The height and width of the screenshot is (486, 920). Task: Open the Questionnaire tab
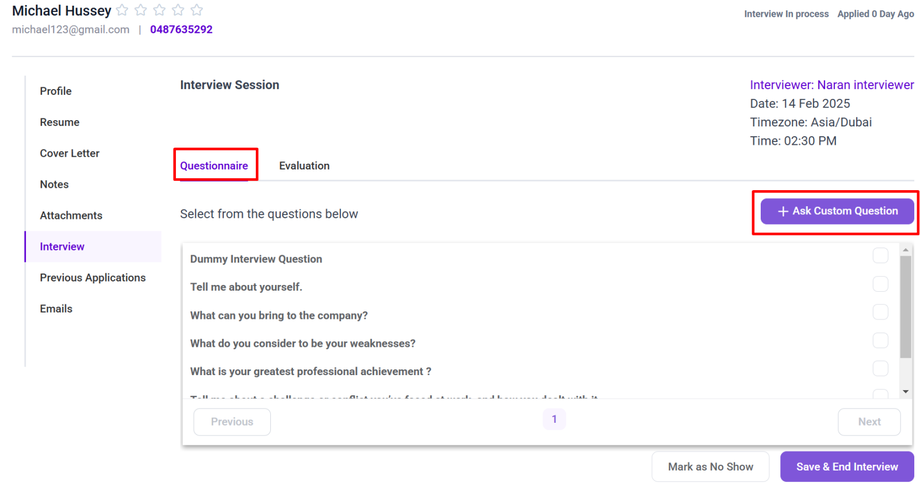pos(214,166)
